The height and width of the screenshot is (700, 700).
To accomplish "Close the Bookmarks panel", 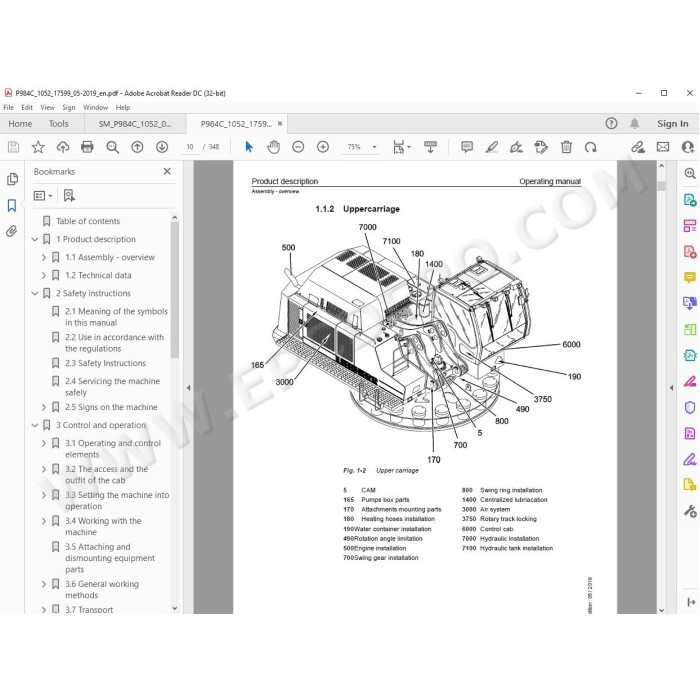I will pyautogui.click(x=167, y=171).
